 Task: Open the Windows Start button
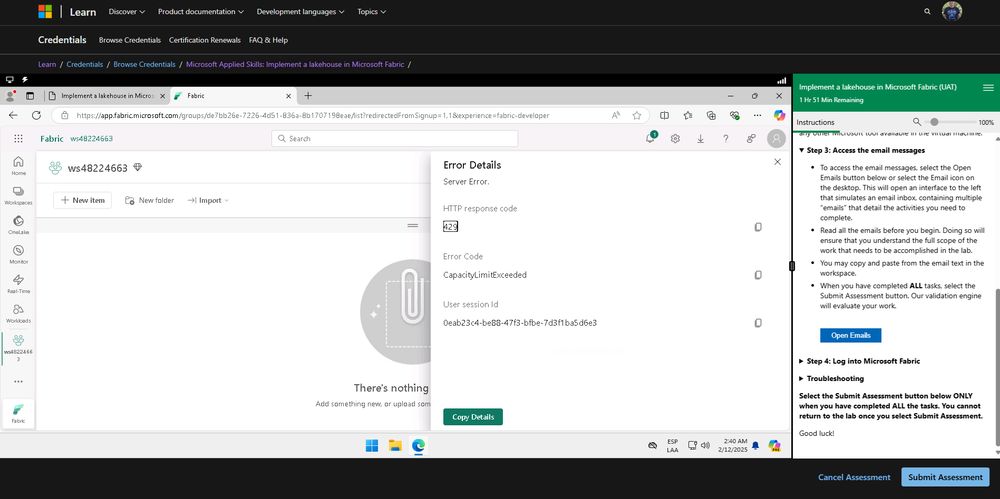click(372, 445)
